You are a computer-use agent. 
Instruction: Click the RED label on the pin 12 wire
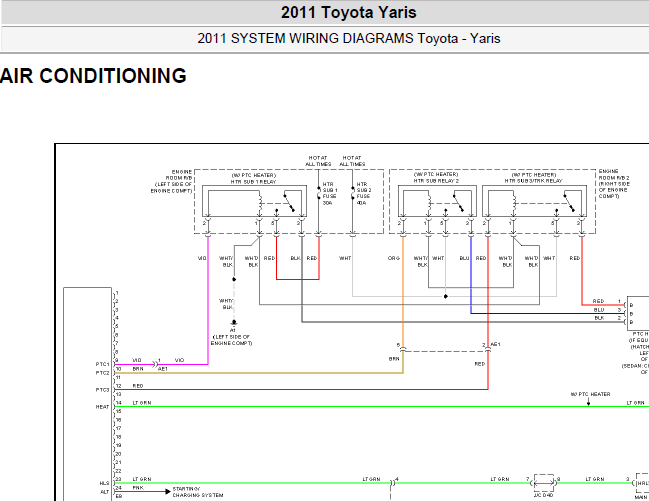click(x=138, y=386)
